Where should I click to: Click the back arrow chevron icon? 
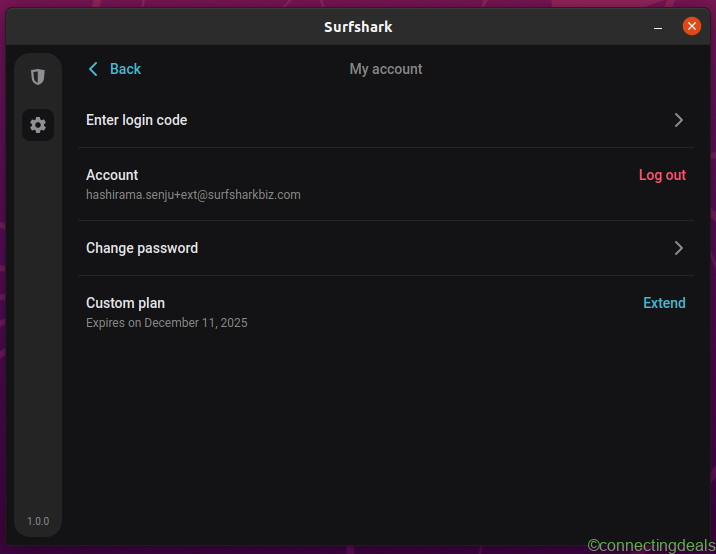(x=93, y=69)
